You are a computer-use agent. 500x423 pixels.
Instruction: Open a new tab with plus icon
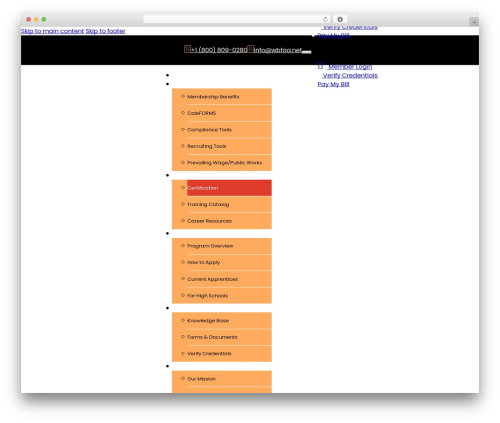[x=474, y=22]
